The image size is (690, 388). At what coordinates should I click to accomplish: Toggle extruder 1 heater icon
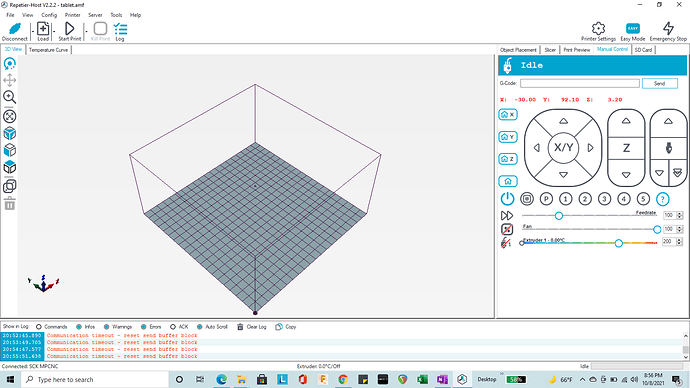pyautogui.click(x=506, y=242)
